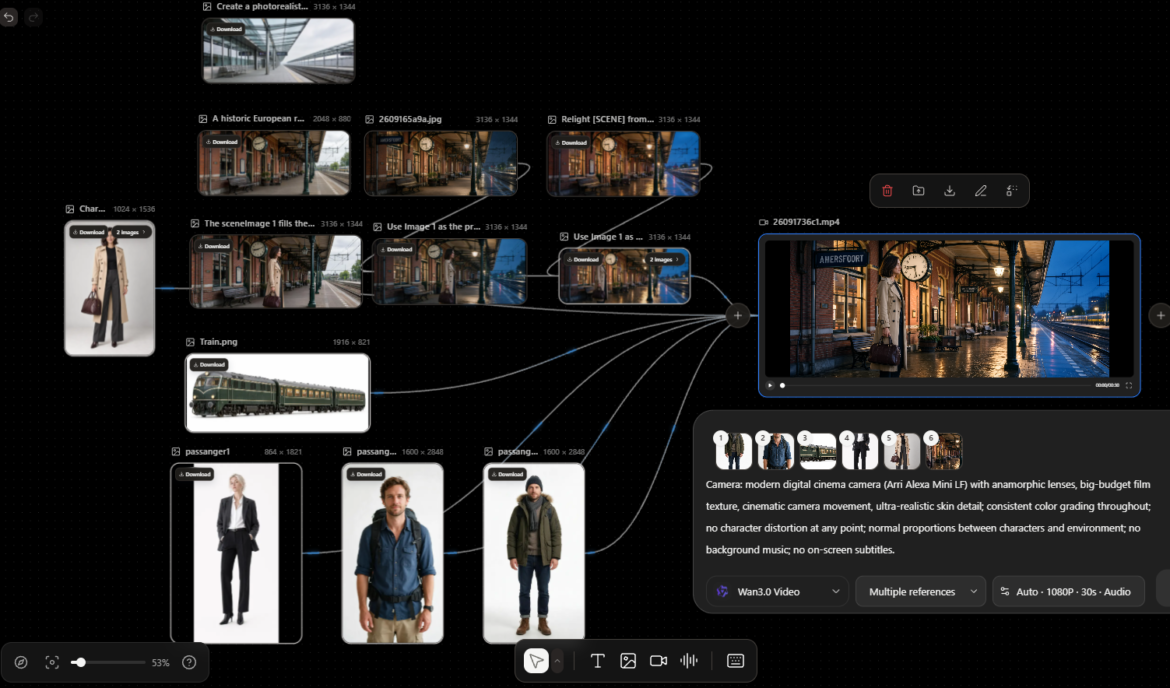The width and height of the screenshot is (1170, 688).
Task: Select reference thumbnail number 5
Action: (901, 451)
